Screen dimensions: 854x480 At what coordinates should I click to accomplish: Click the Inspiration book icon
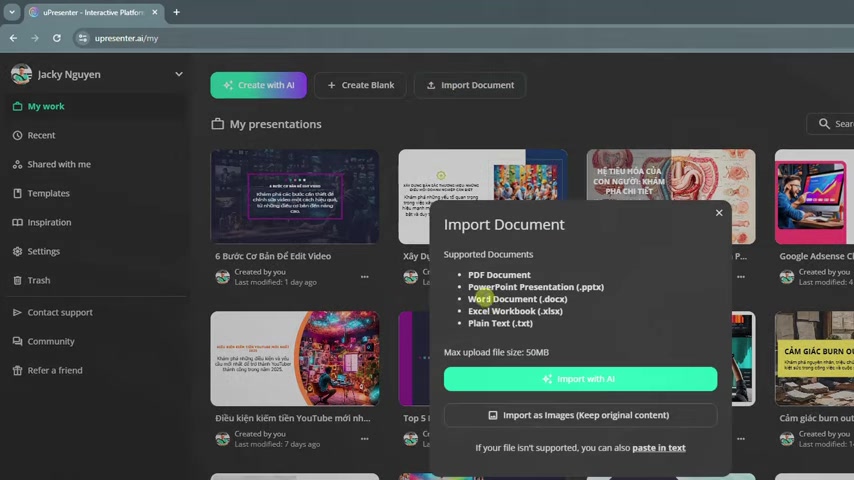click(x=17, y=222)
